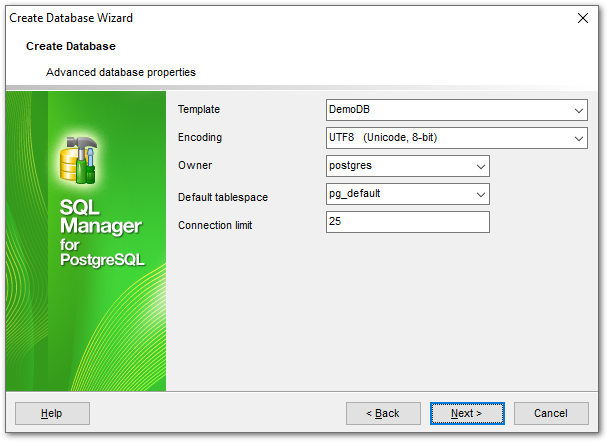Click the bold Create Database heading
Image resolution: width=608 pixels, height=442 pixels.
pos(71,46)
